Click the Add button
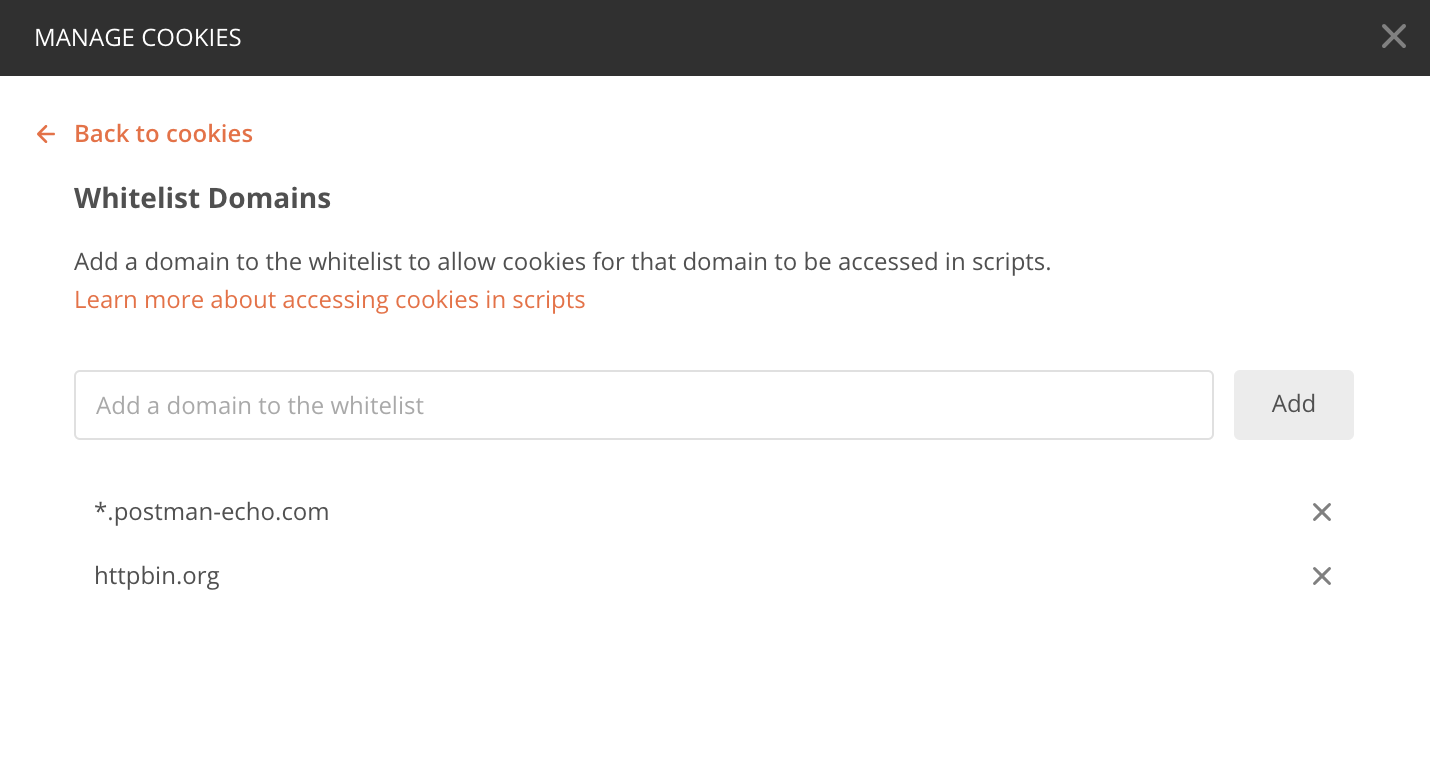The image size is (1430, 768). coord(1293,404)
